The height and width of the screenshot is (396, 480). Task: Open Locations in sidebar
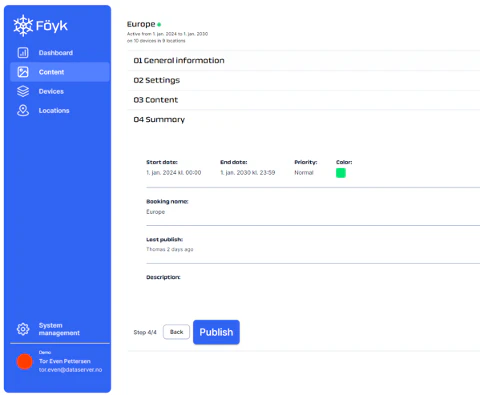(x=54, y=110)
